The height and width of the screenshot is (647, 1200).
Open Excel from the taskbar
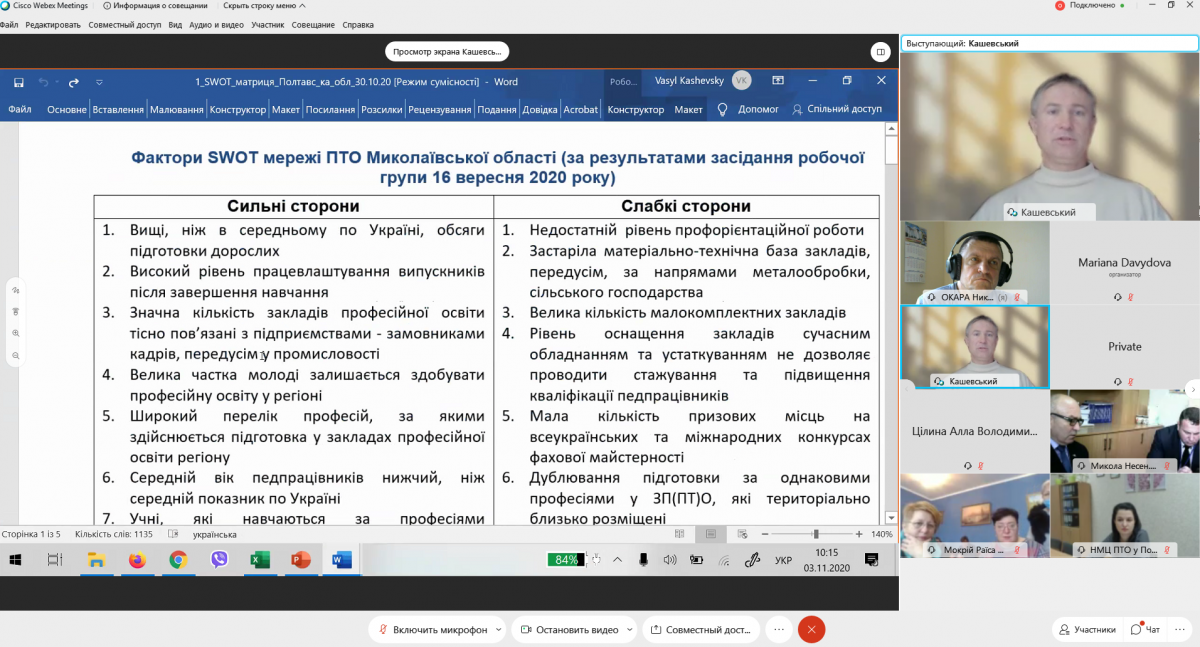pos(260,560)
